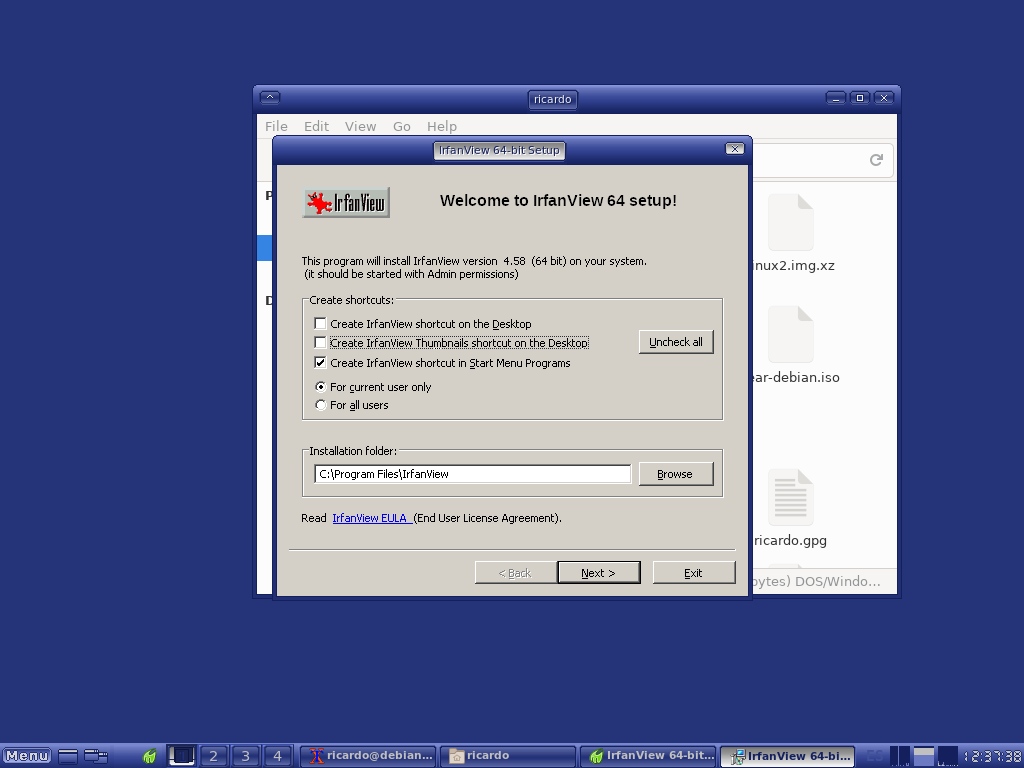Image resolution: width=1024 pixels, height=768 pixels.
Task: Close the IrfanView 64-bit Setup dialog
Action: click(735, 149)
